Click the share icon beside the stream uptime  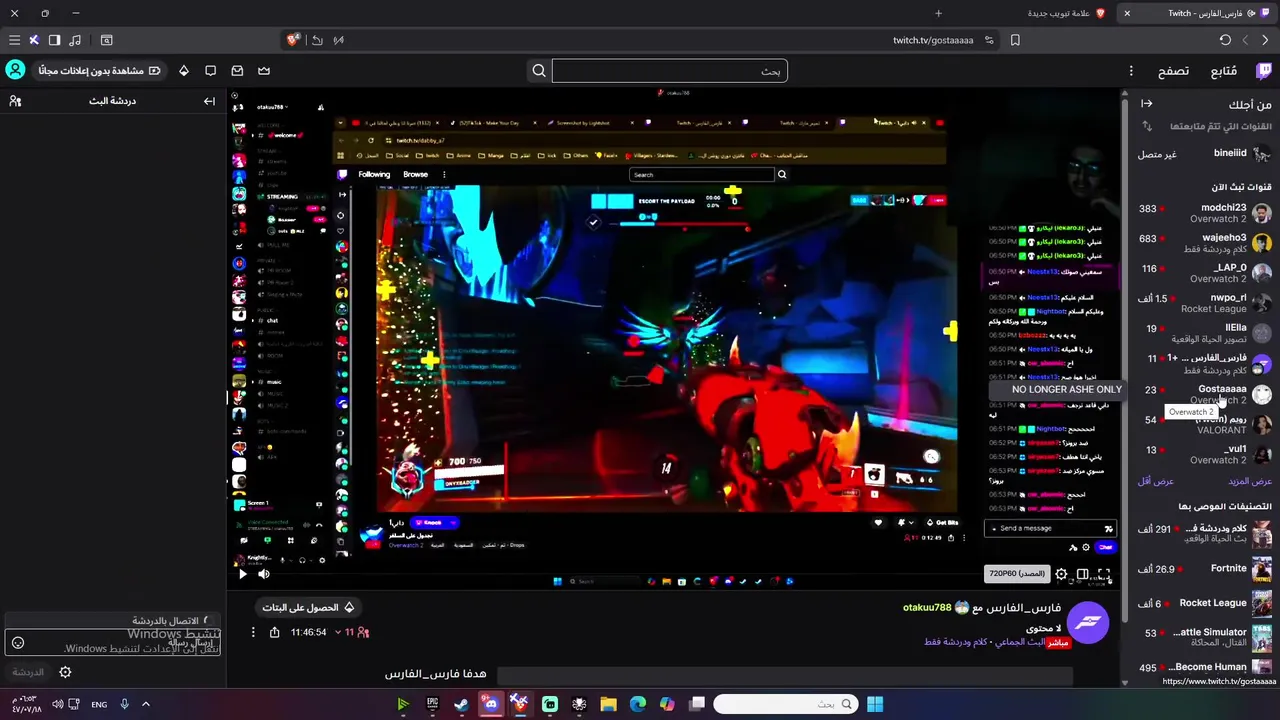coord(274,632)
